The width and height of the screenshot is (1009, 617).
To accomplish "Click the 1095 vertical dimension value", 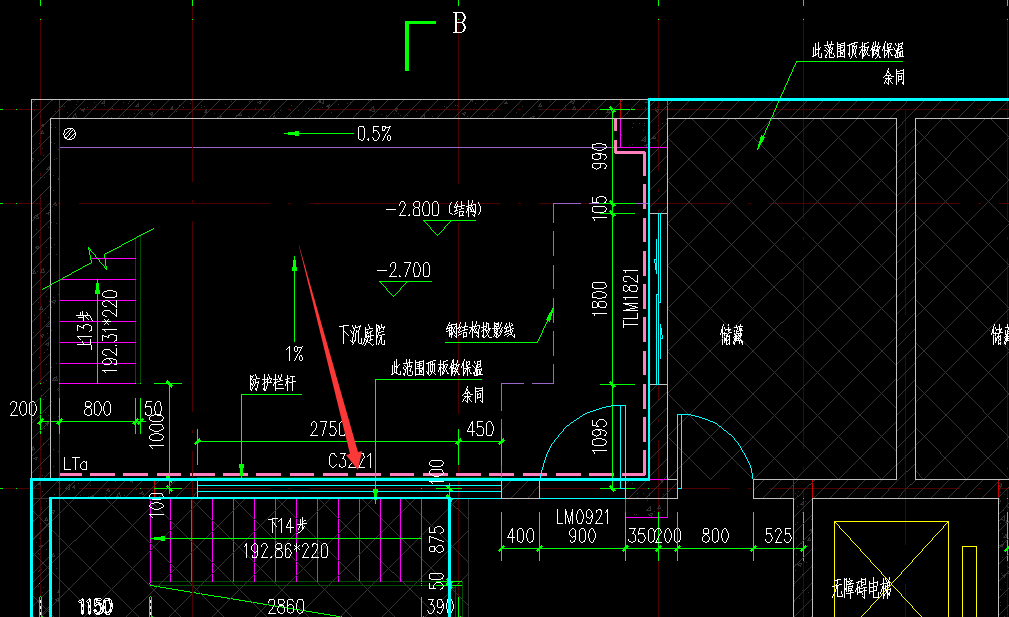I will [600, 436].
